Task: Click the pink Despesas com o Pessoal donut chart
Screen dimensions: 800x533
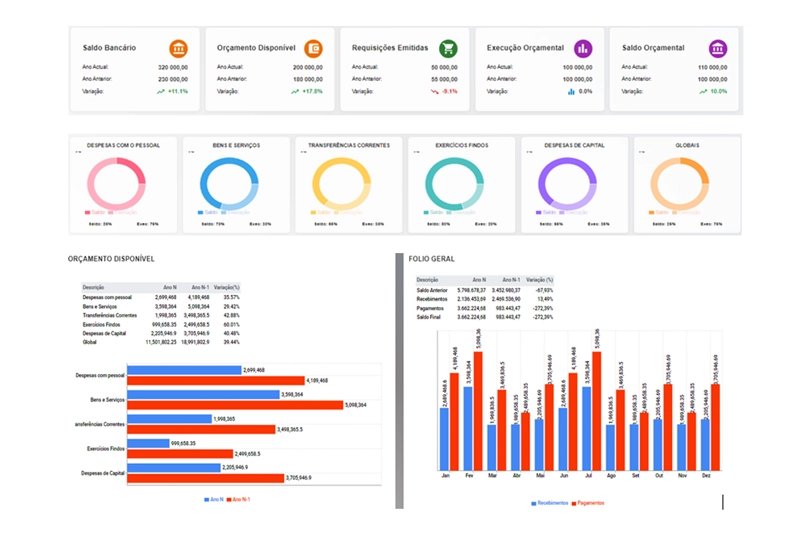Action: (116, 184)
